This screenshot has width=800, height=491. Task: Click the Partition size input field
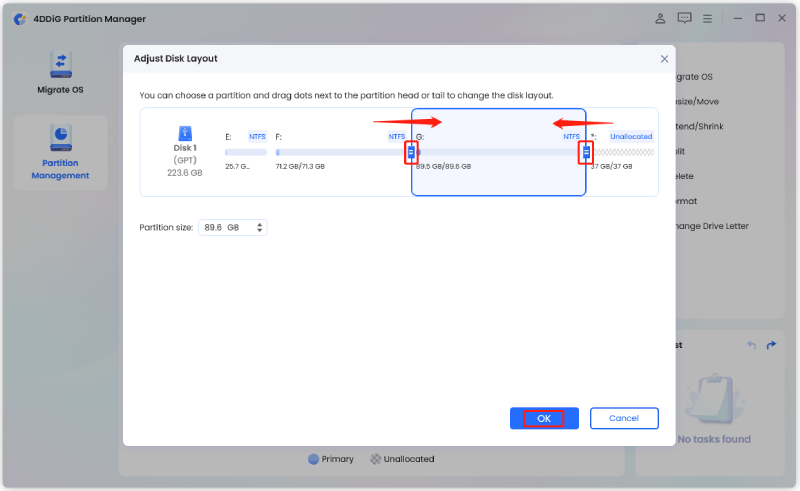tap(232, 227)
